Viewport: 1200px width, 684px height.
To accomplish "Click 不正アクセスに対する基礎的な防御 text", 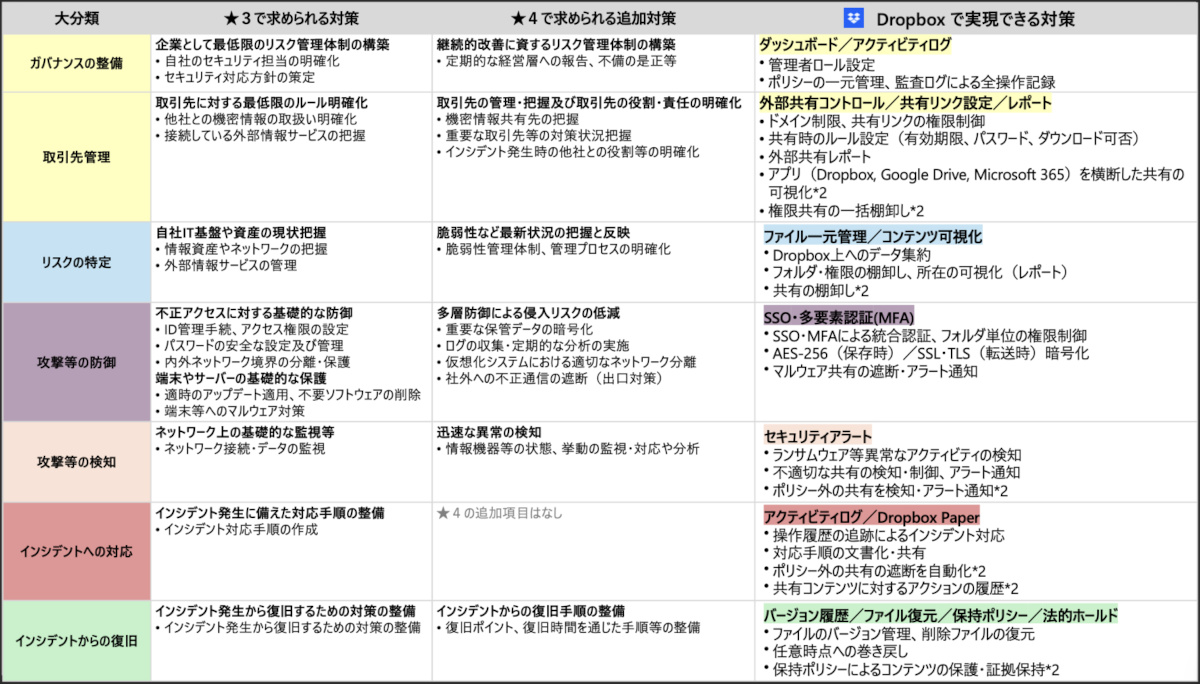I will pos(253,313).
